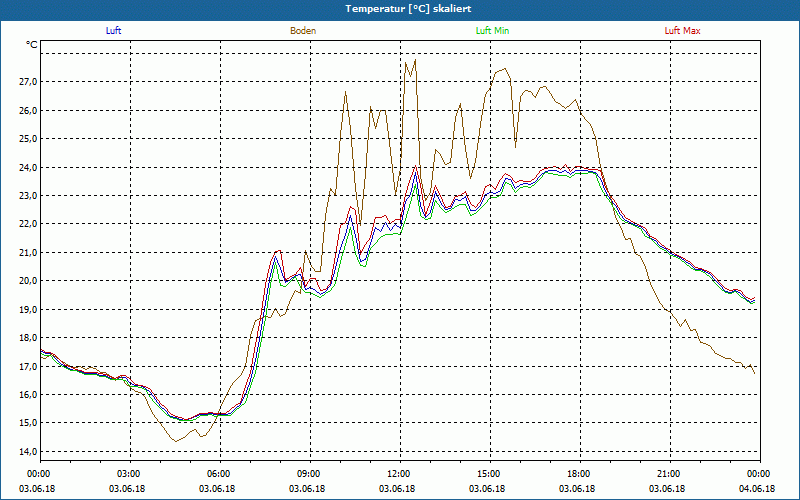
Task: Click the 03:00 time axis label
Action: pyautogui.click(x=128, y=474)
